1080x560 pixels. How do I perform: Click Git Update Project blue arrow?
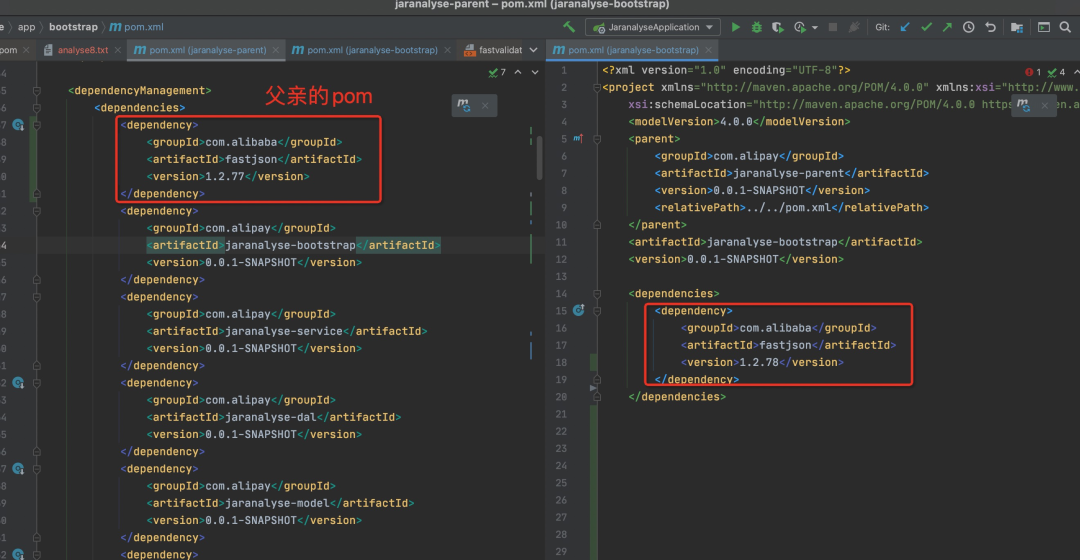coord(906,28)
